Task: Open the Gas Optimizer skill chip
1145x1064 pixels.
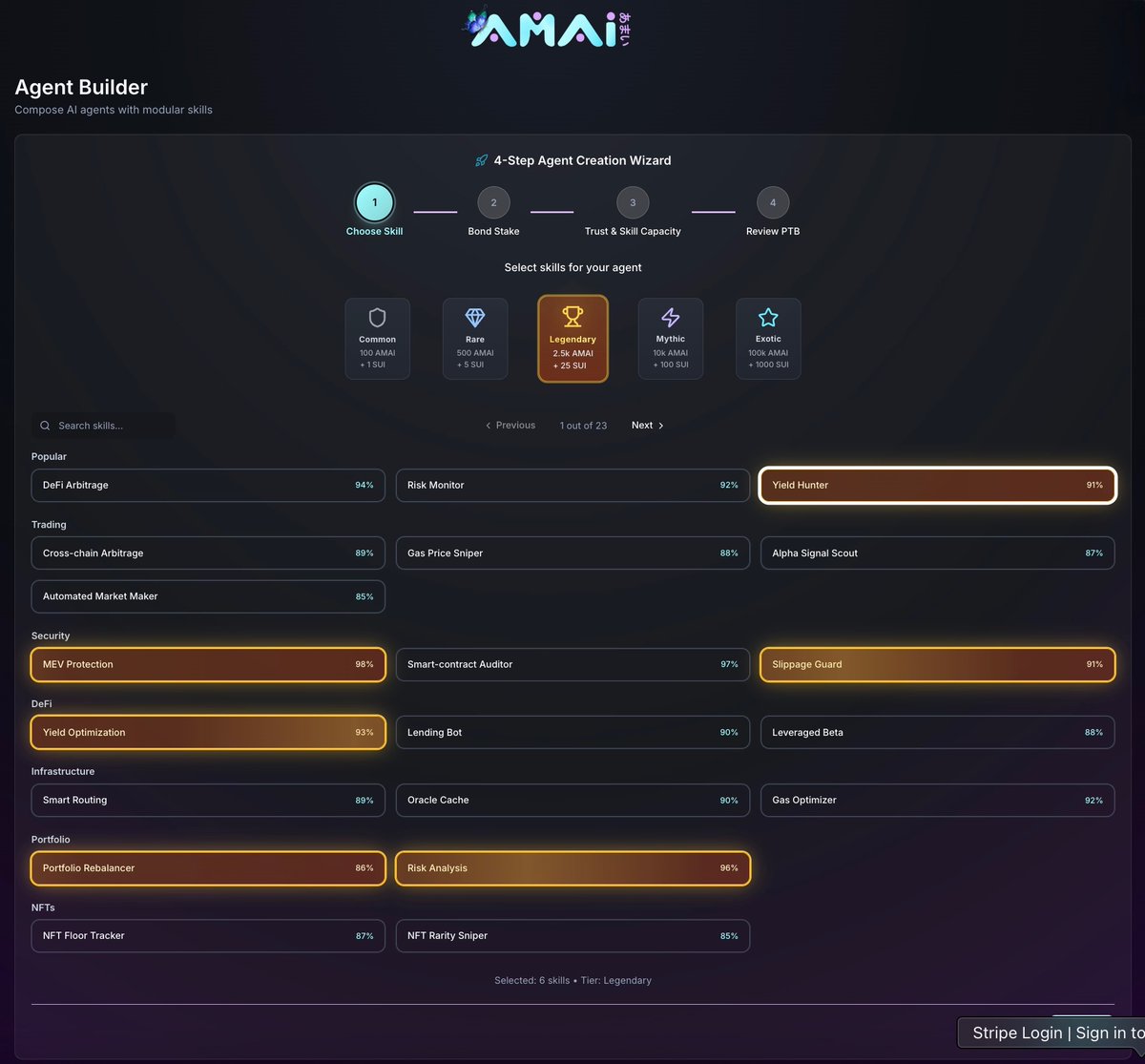Action: point(937,800)
